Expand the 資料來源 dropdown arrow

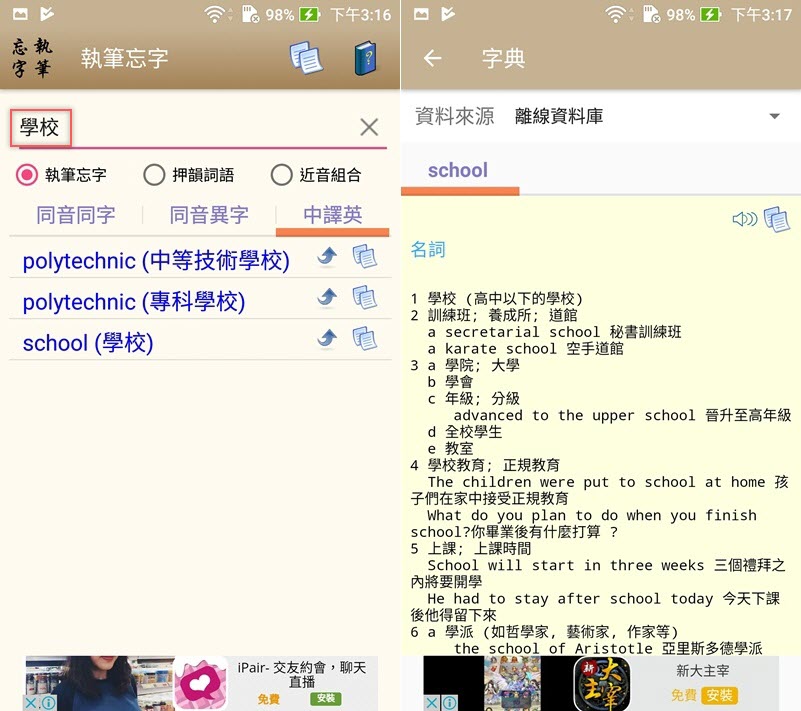pyautogui.click(x=774, y=117)
